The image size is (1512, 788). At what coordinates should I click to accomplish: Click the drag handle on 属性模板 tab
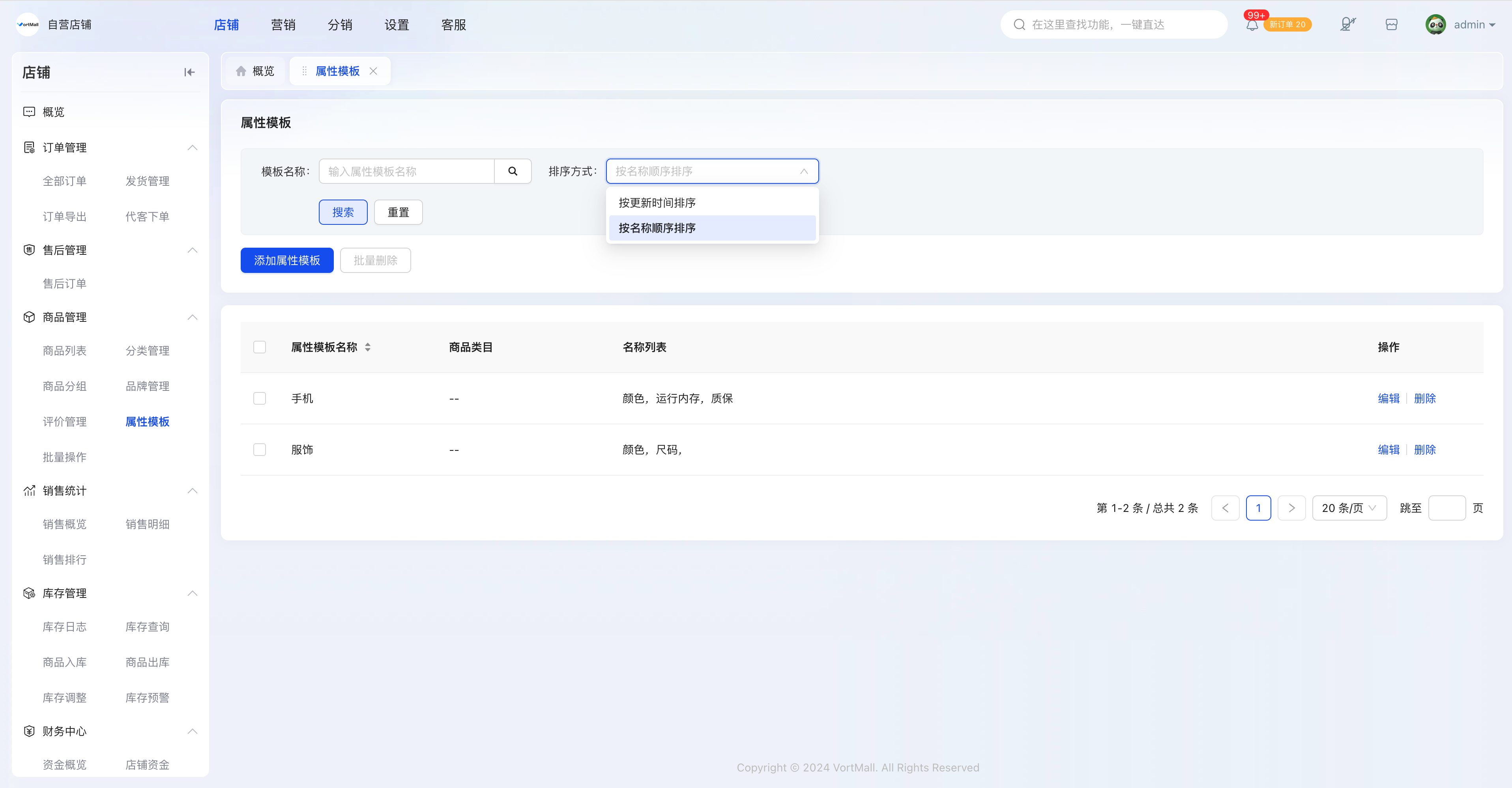pos(304,71)
